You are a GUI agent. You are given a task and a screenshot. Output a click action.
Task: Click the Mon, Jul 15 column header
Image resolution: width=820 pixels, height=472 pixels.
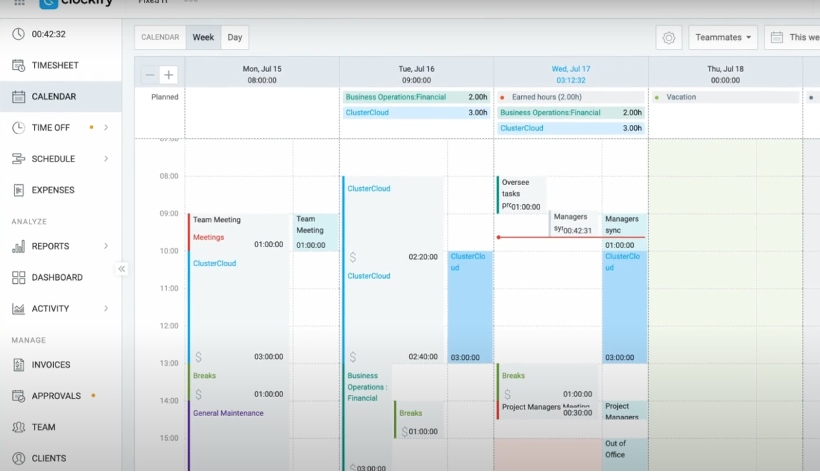pyautogui.click(x=261, y=74)
